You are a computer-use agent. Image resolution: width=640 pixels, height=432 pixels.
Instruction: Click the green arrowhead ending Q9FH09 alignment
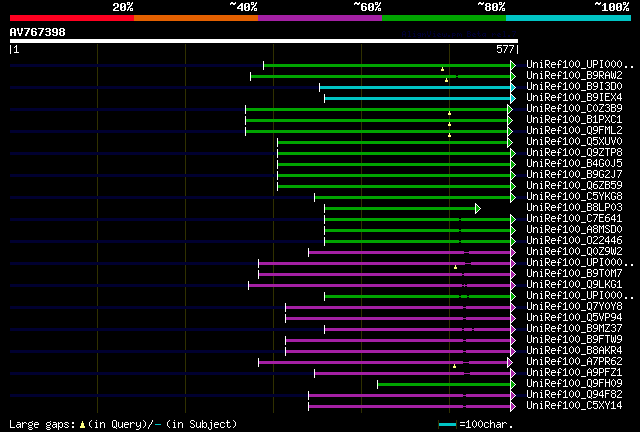click(x=513, y=385)
